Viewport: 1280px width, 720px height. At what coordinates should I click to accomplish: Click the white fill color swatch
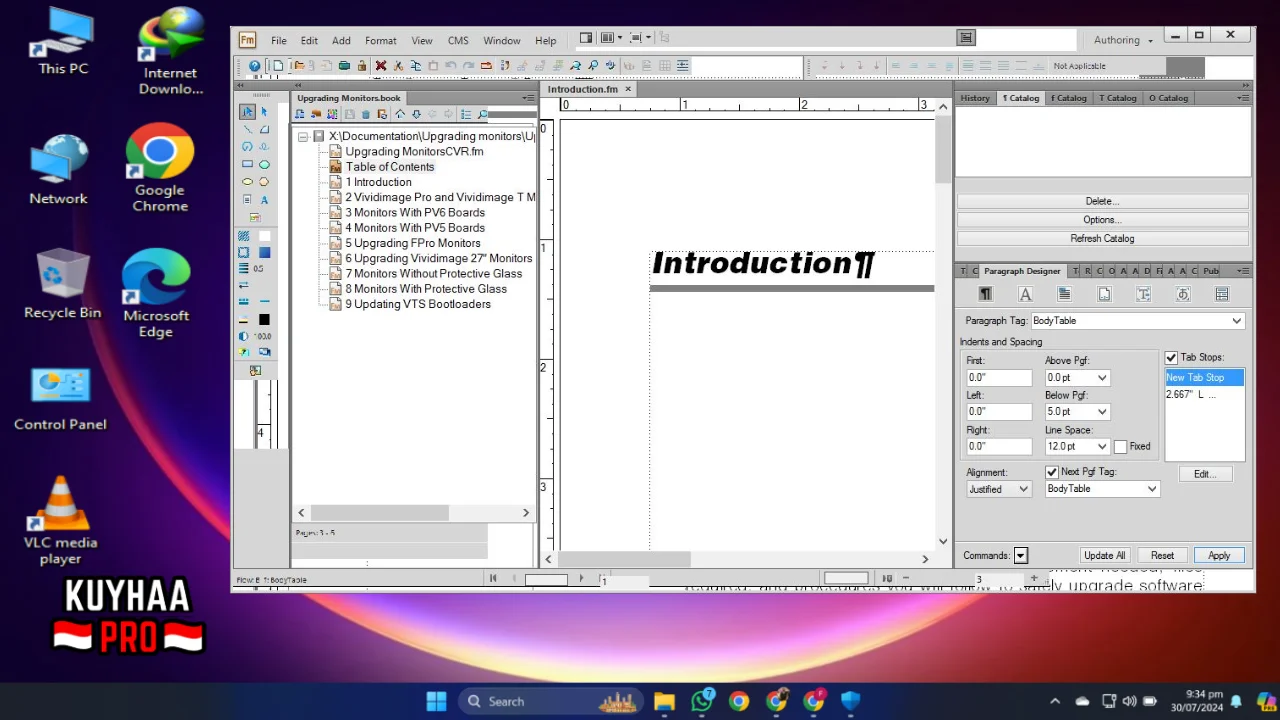(x=264, y=236)
